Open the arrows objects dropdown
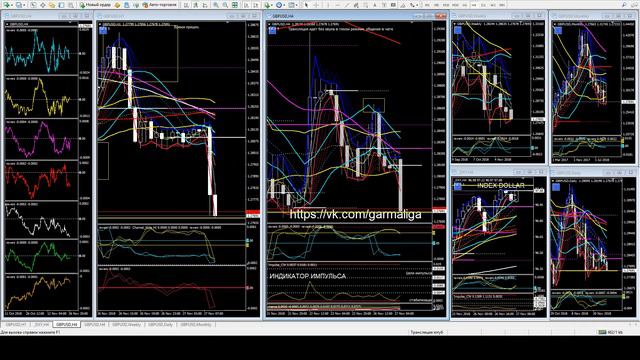Screen dimensions: 640x360 [414, 5]
